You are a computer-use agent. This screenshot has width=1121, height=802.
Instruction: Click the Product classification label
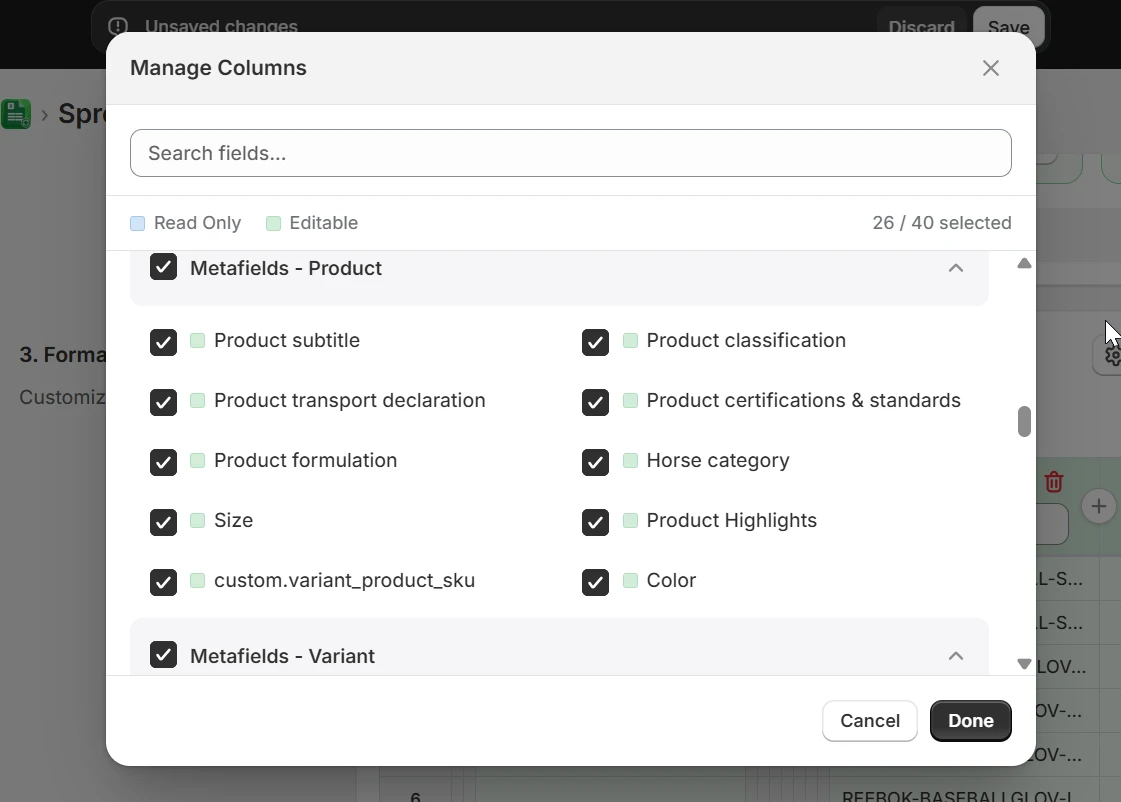tap(746, 340)
